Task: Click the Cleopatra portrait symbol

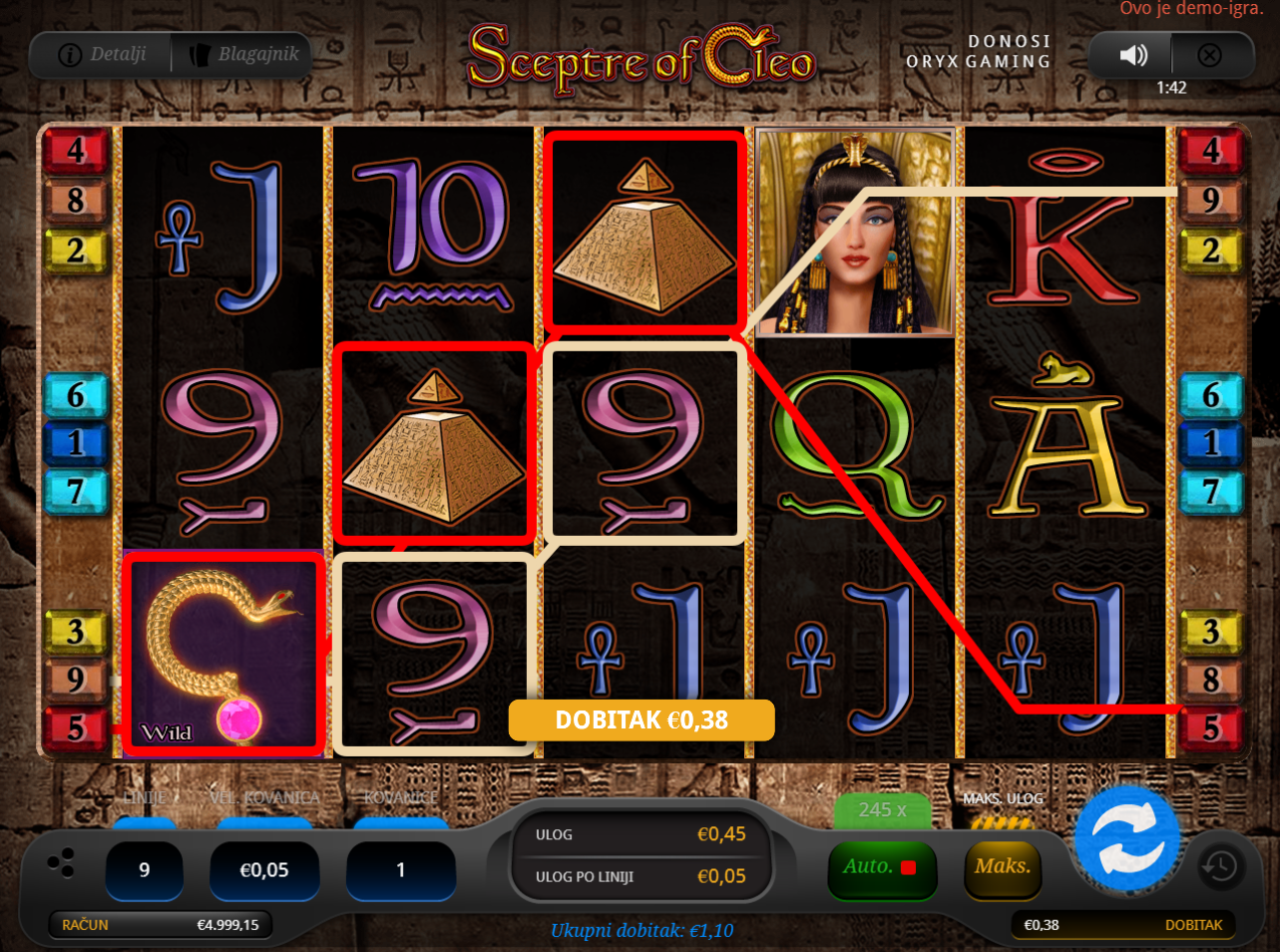Action: point(854,233)
